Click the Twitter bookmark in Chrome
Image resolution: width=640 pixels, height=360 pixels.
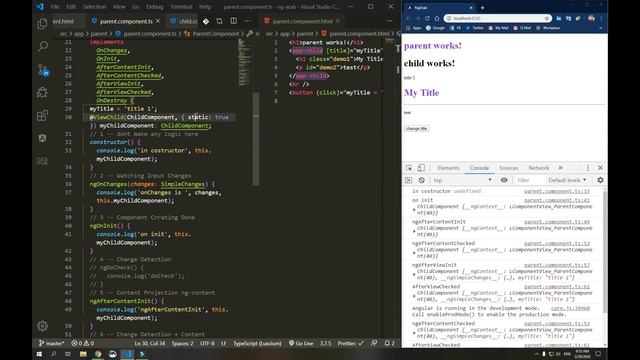coord(475,28)
